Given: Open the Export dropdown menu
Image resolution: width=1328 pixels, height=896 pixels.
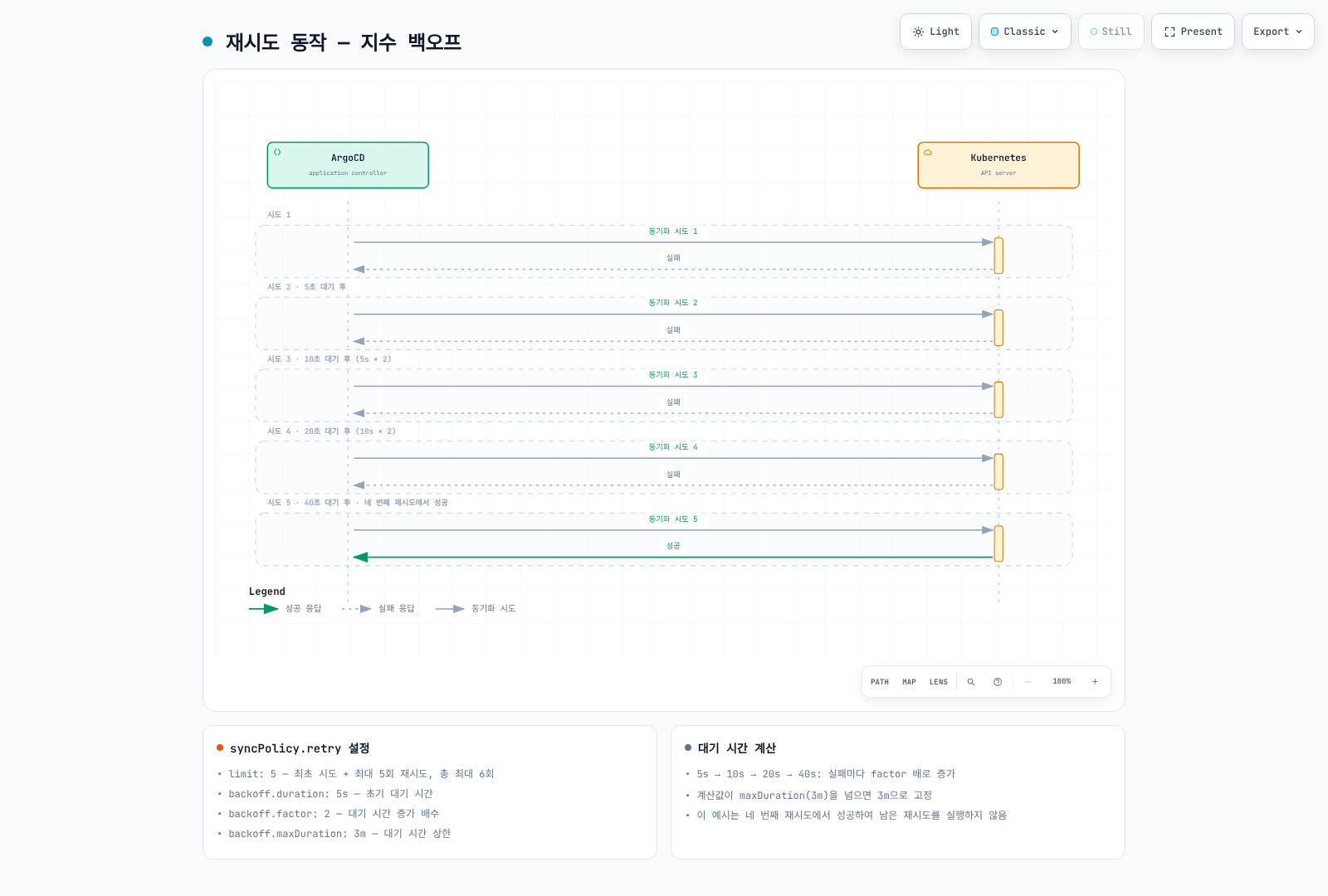Looking at the screenshot, I should point(1278,32).
